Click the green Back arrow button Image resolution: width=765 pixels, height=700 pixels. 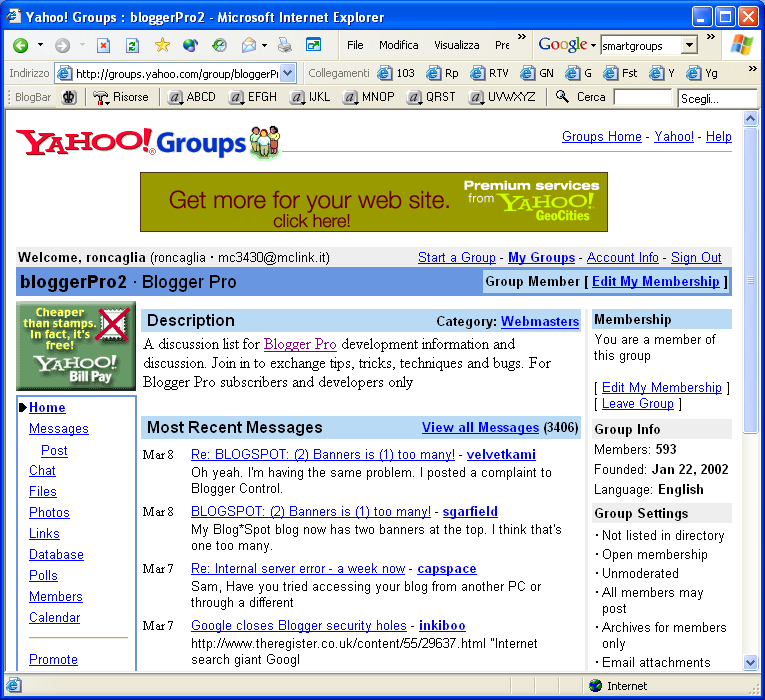pos(20,45)
